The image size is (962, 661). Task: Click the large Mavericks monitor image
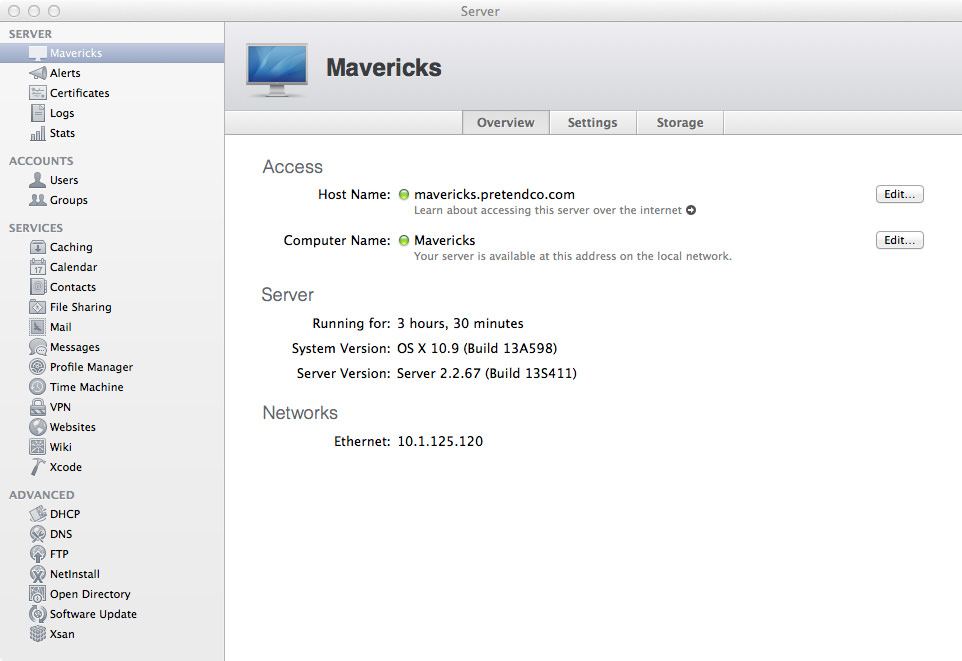(x=277, y=70)
